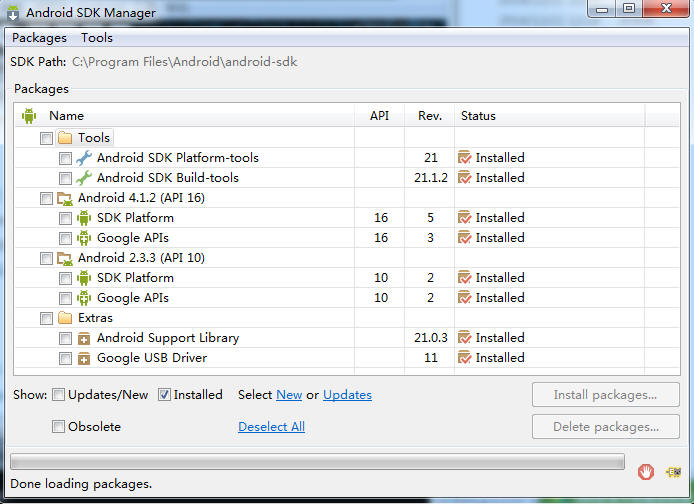
Task: Select the Android Support Library row
Action: tap(347, 338)
